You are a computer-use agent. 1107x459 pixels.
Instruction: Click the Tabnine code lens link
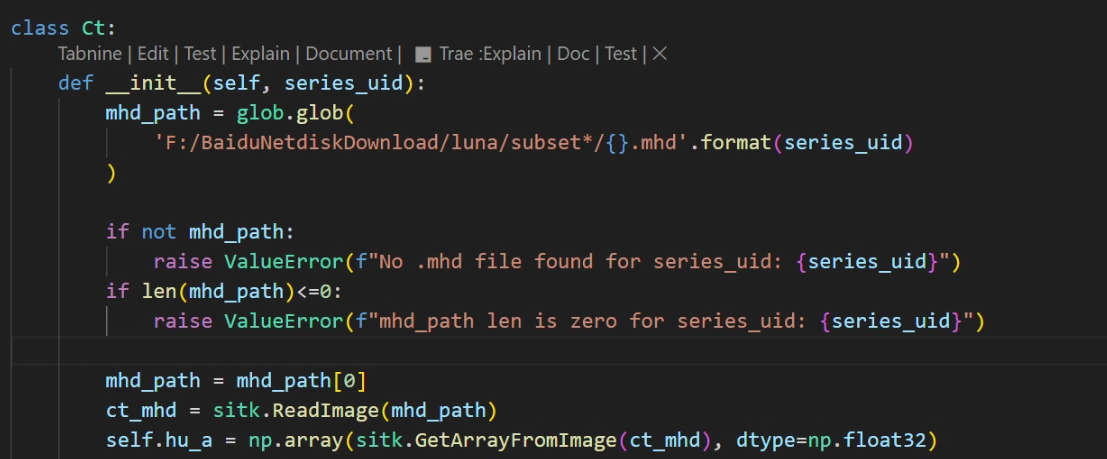pos(92,54)
